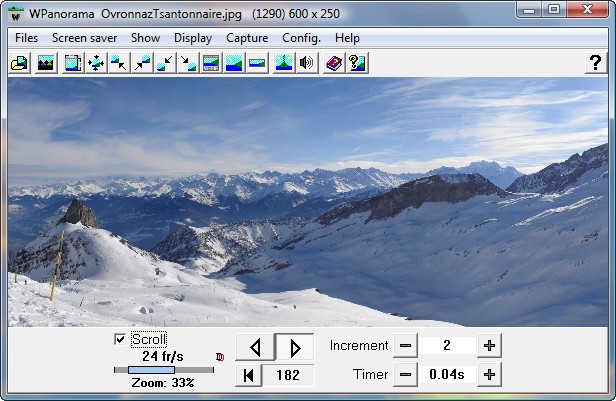The image size is (616, 401).
Task: Click the move-image-to-bottom-right arrow icon
Action: (188, 63)
